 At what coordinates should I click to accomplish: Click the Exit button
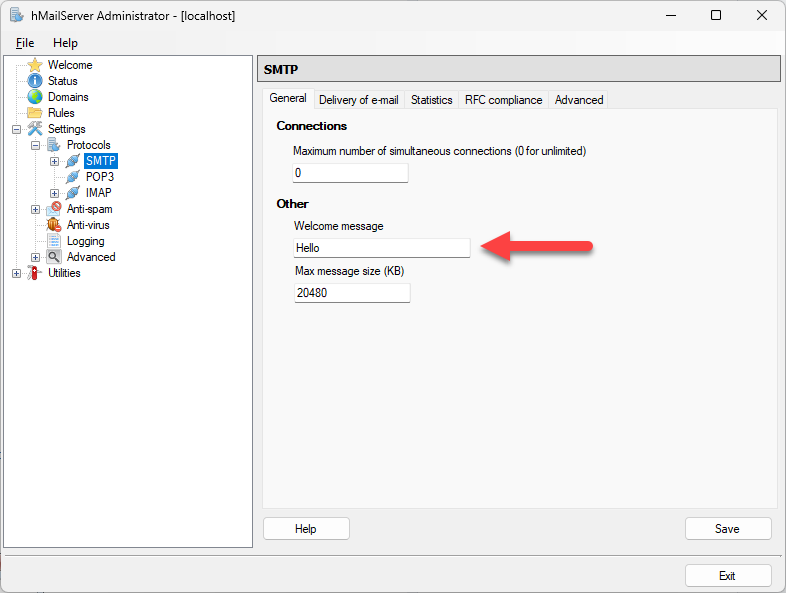[x=728, y=575]
